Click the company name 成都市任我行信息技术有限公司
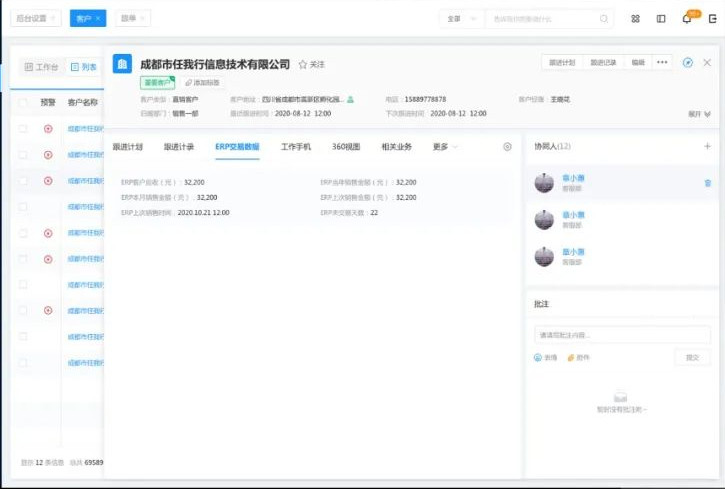725x489 pixels. (215, 64)
